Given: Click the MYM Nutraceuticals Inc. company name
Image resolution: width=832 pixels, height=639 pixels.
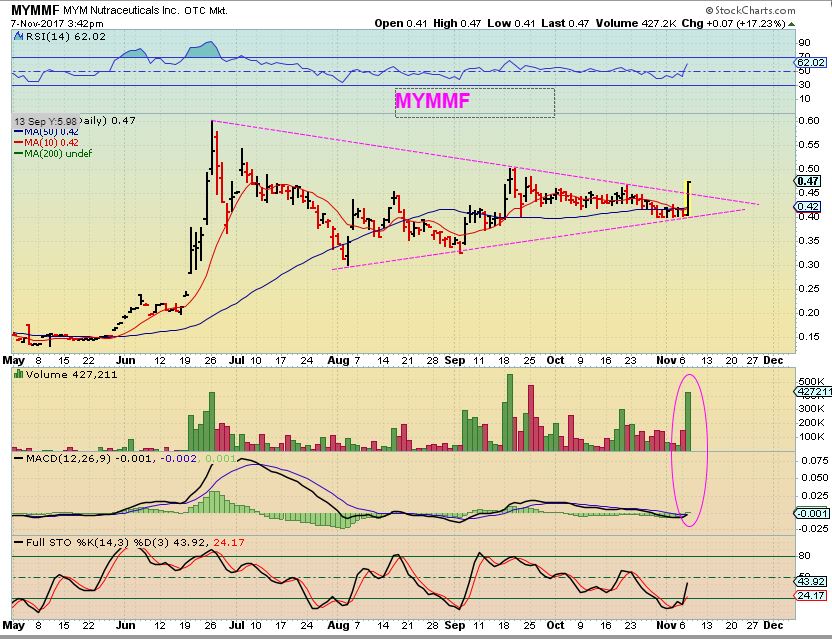Looking at the screenshot, I should [122, 11].
